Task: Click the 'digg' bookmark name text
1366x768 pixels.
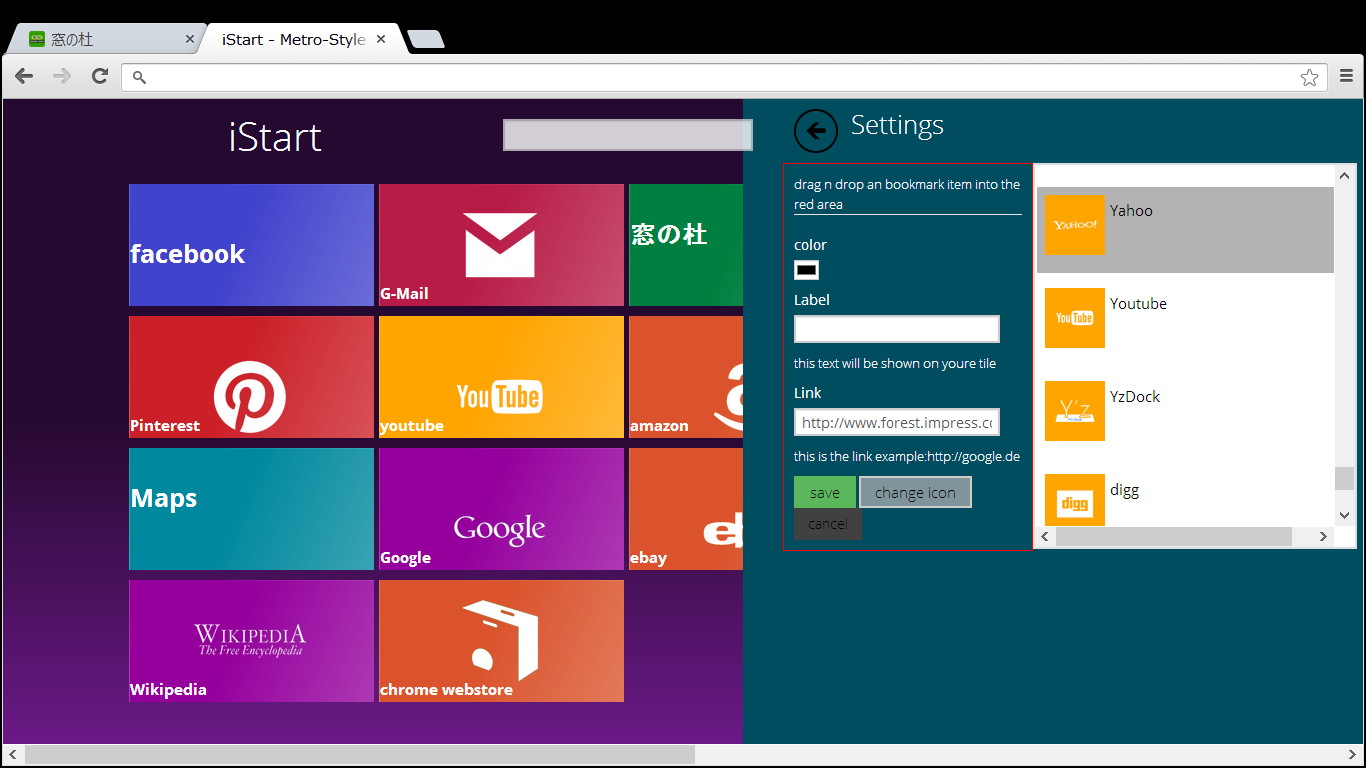Action: [x=1124, y=490]
